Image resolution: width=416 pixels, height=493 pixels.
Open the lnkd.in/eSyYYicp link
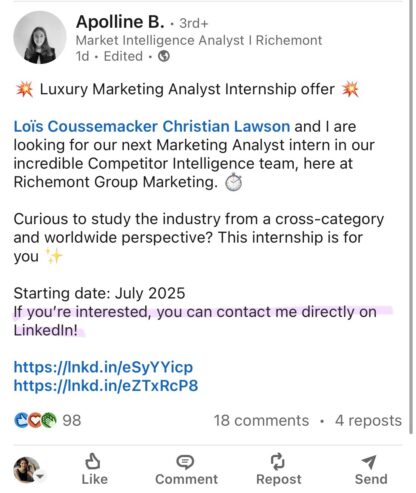pos(103,367)
